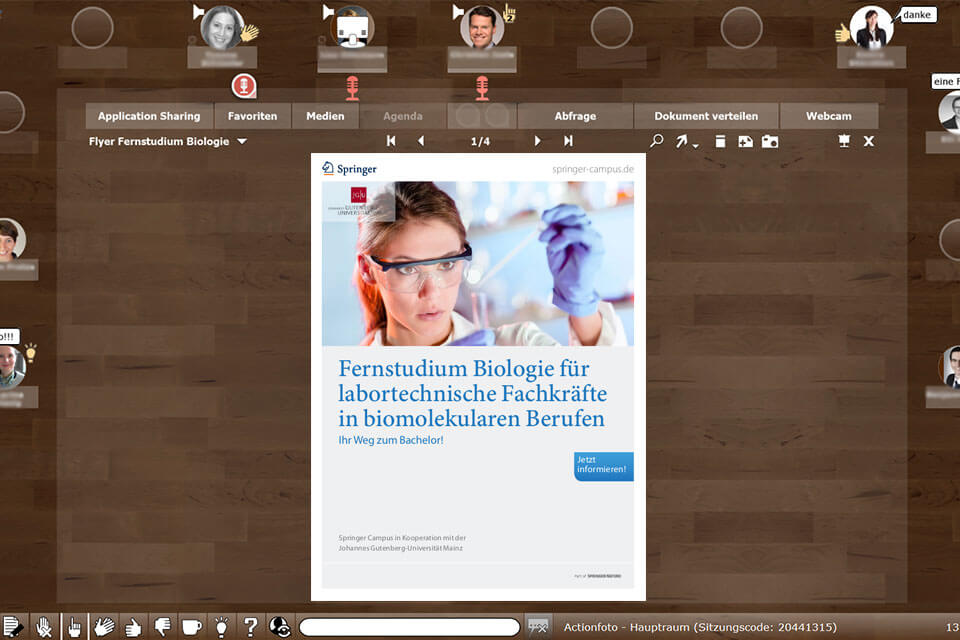Jump to the last page of document

568,142
